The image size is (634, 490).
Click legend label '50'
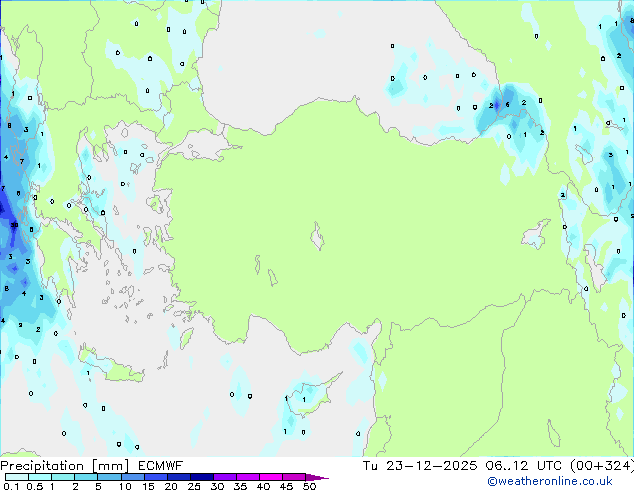[x=309, y=486]
